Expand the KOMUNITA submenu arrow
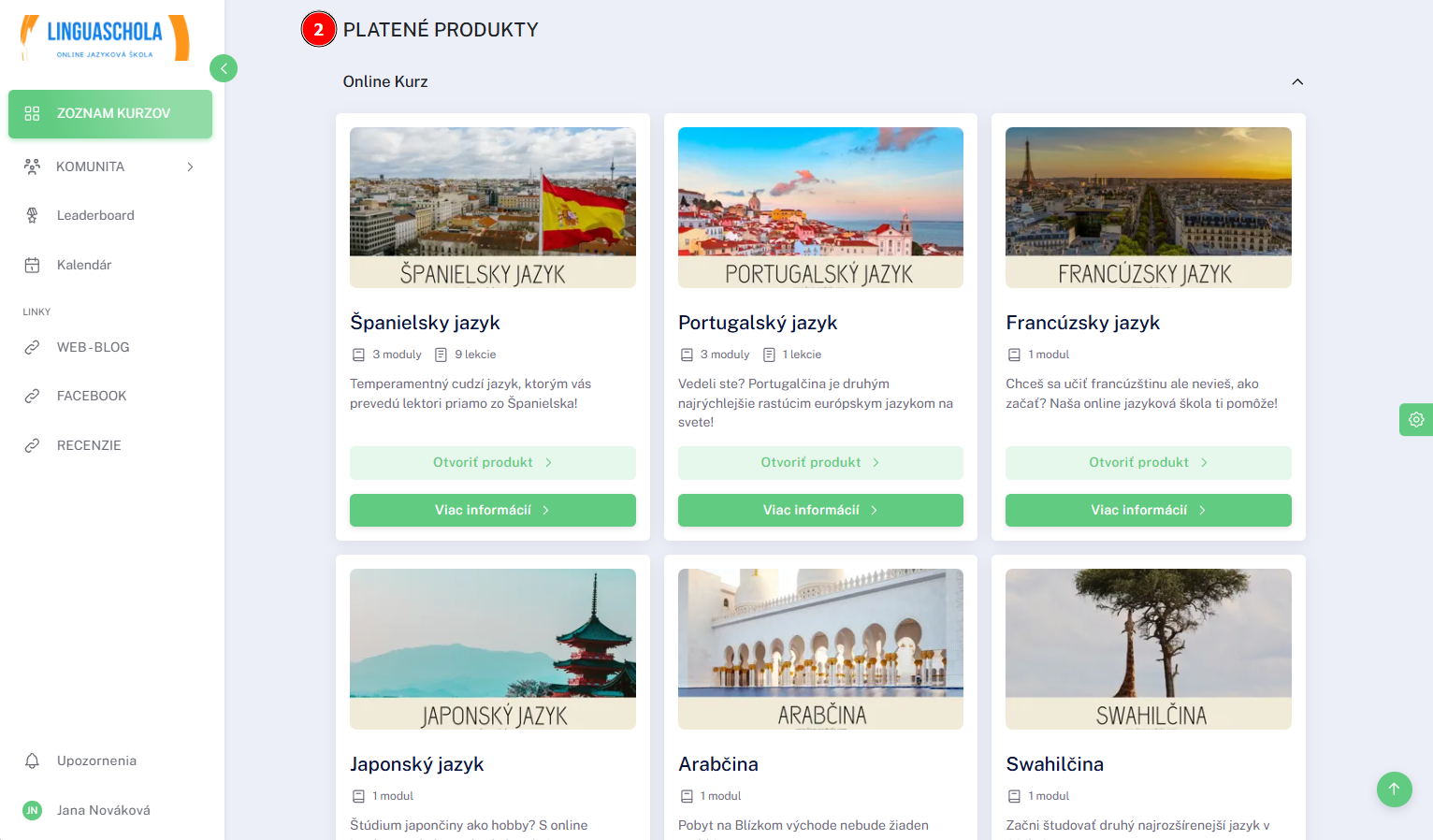This screenshot has height=840, width=1433. [x=190, y=167]
